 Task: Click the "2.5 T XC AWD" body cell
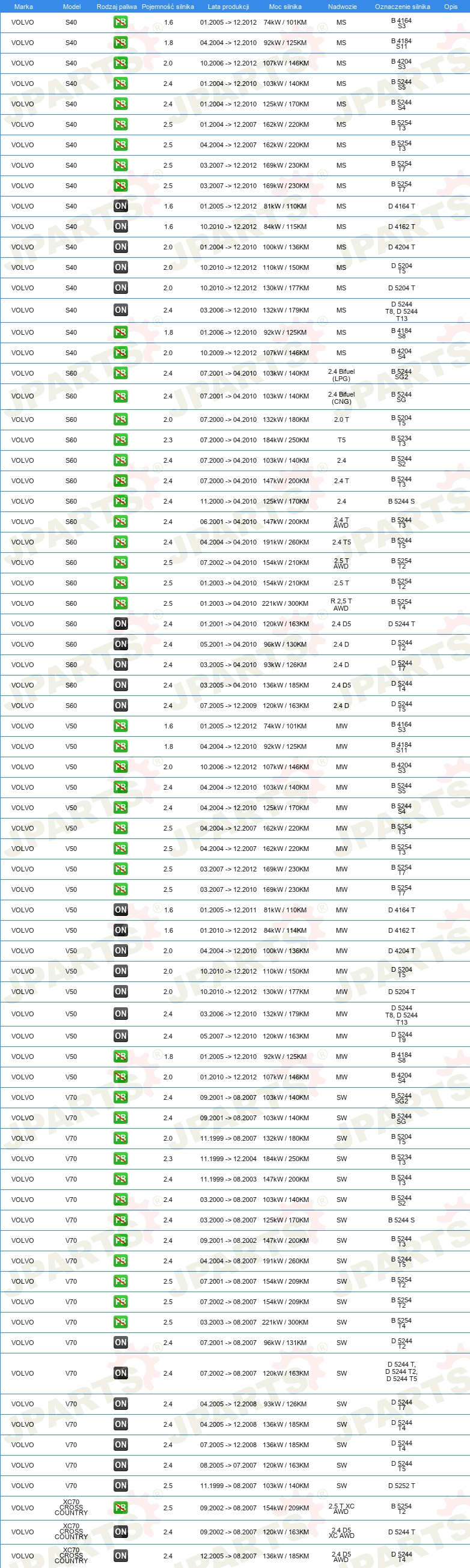coord(341,1509)
